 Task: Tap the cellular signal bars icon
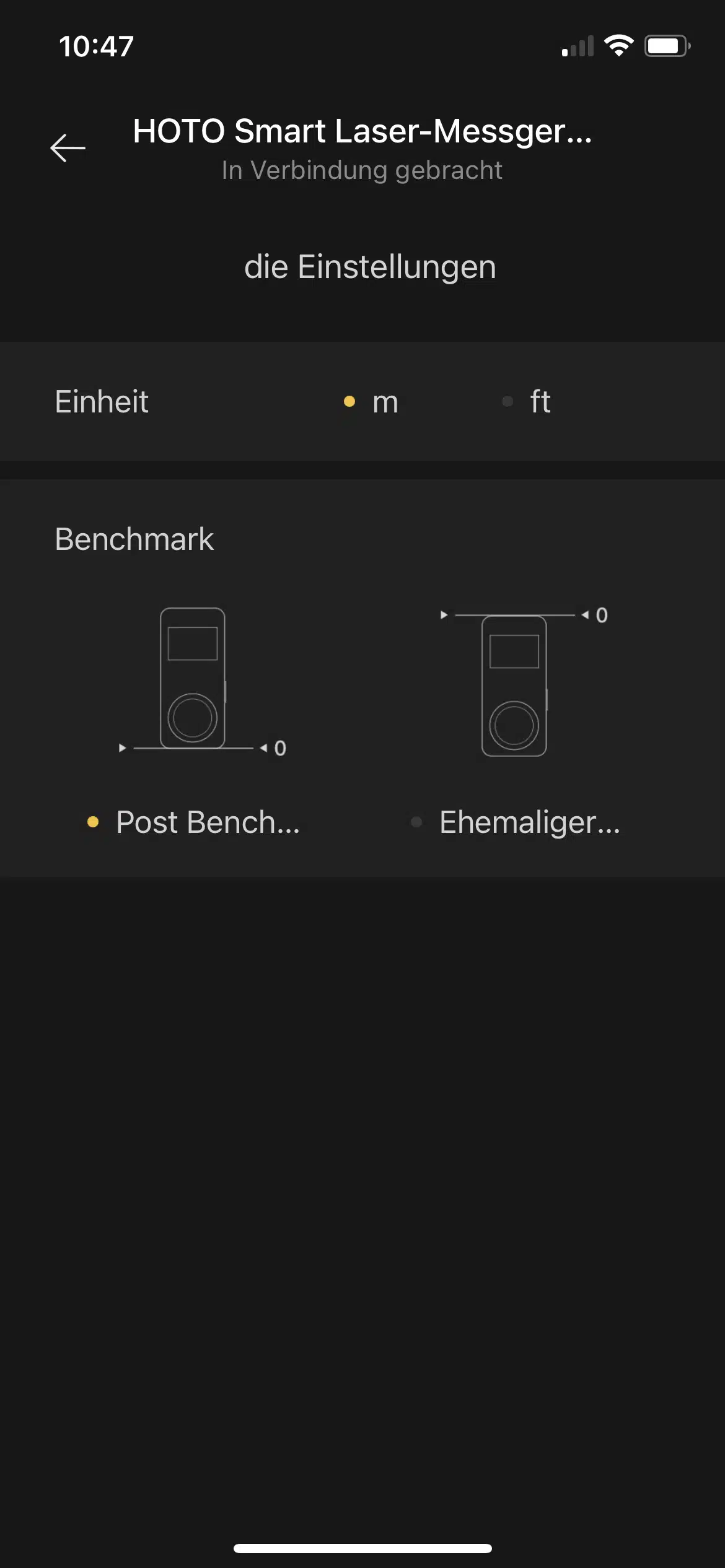[578, 46]
